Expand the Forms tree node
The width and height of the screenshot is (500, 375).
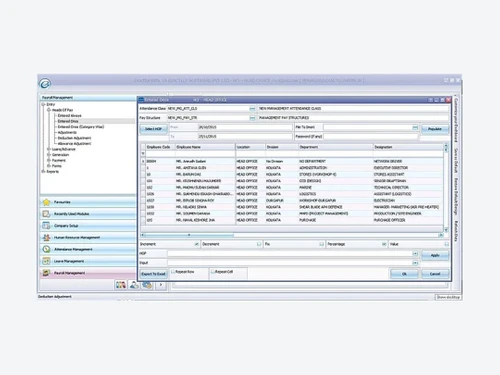49,166
